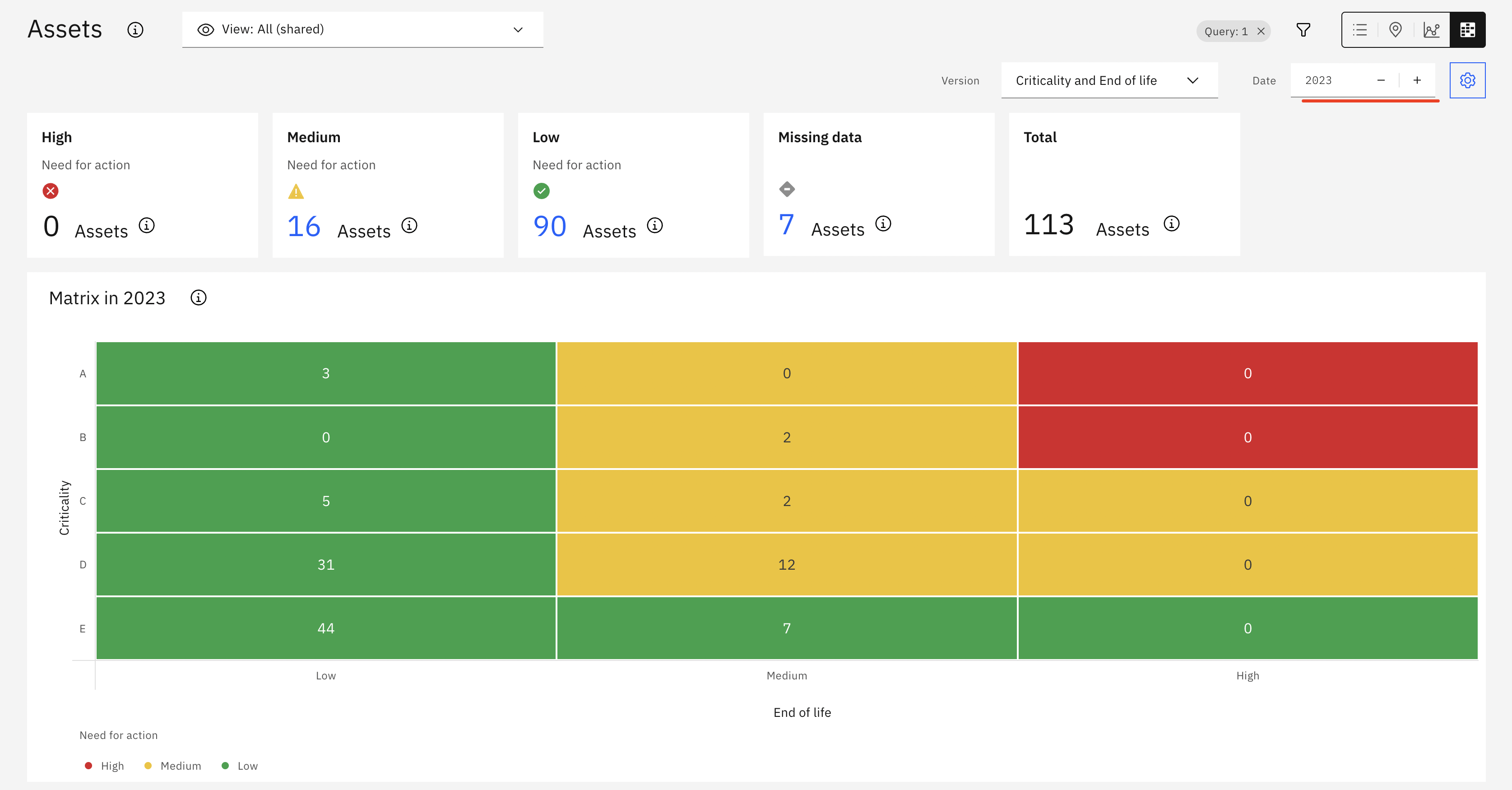Remove the Query: 1 filter tag

click(x=1261, y=32)
